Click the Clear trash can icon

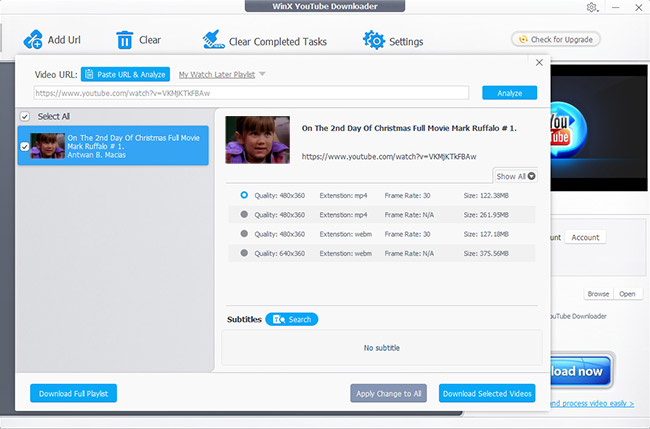point(124,40)
